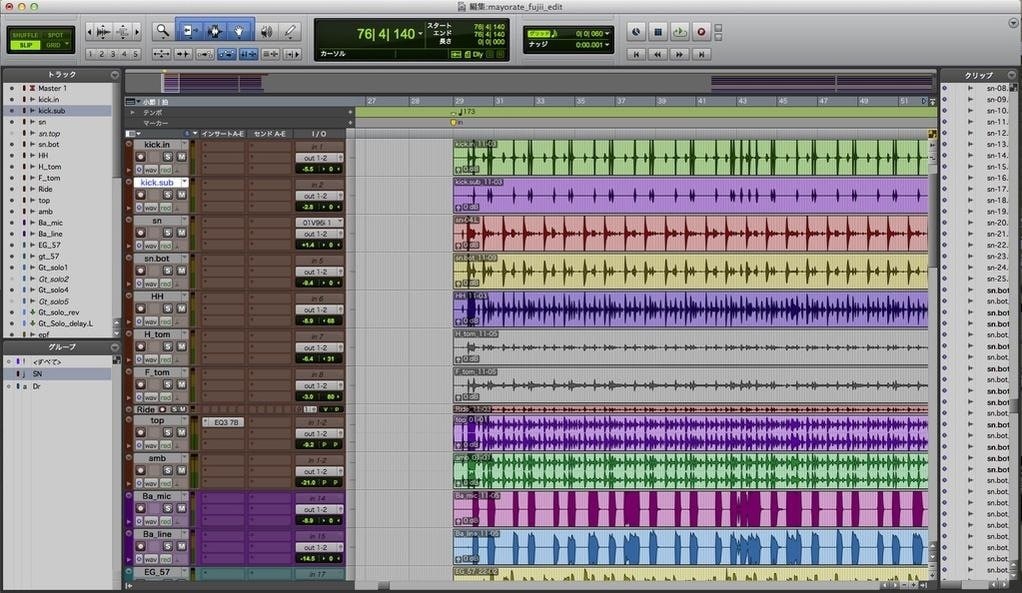Screen dimensions: 1022x593
Task: Select the Pencil tool
Action: 291,31
